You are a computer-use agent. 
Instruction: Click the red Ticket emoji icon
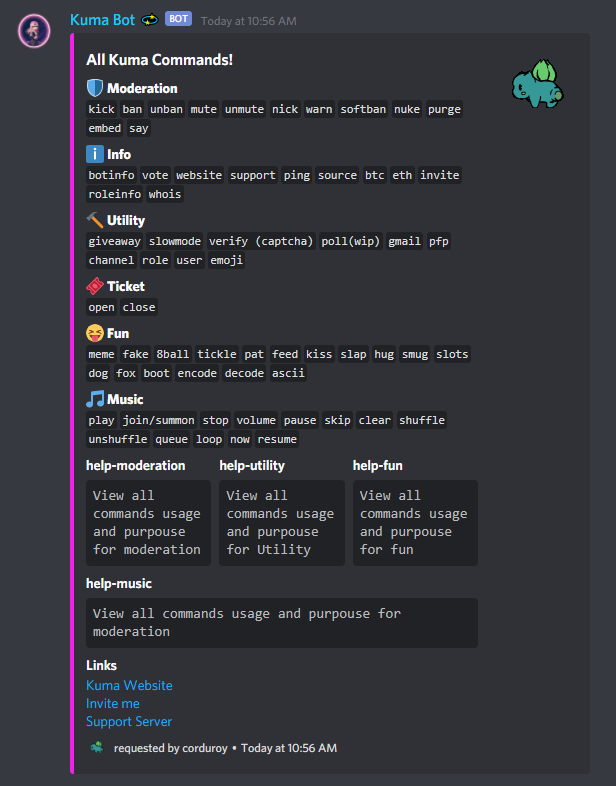point(95,286)
